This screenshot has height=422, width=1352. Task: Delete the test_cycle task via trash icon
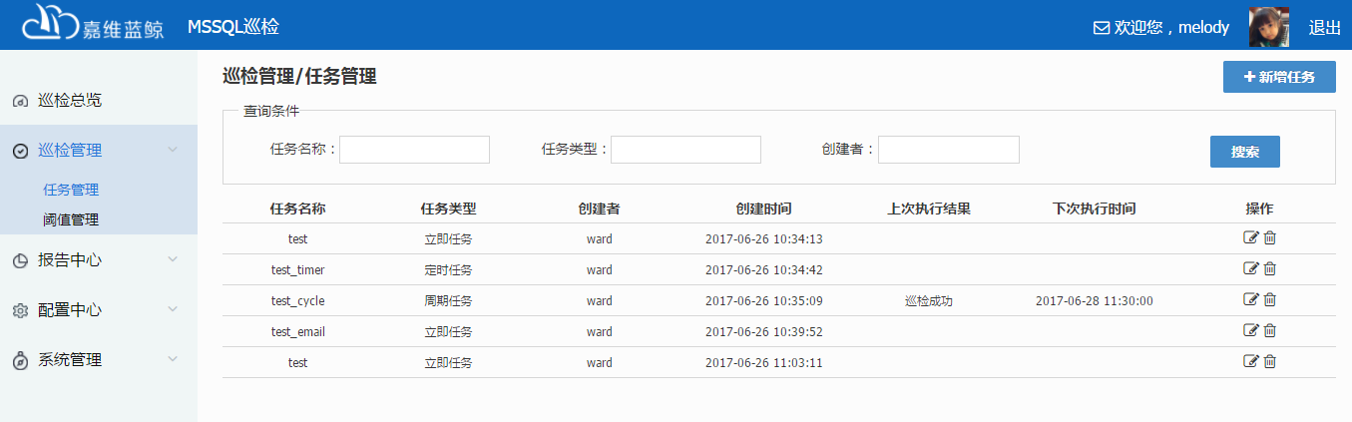1270,300
